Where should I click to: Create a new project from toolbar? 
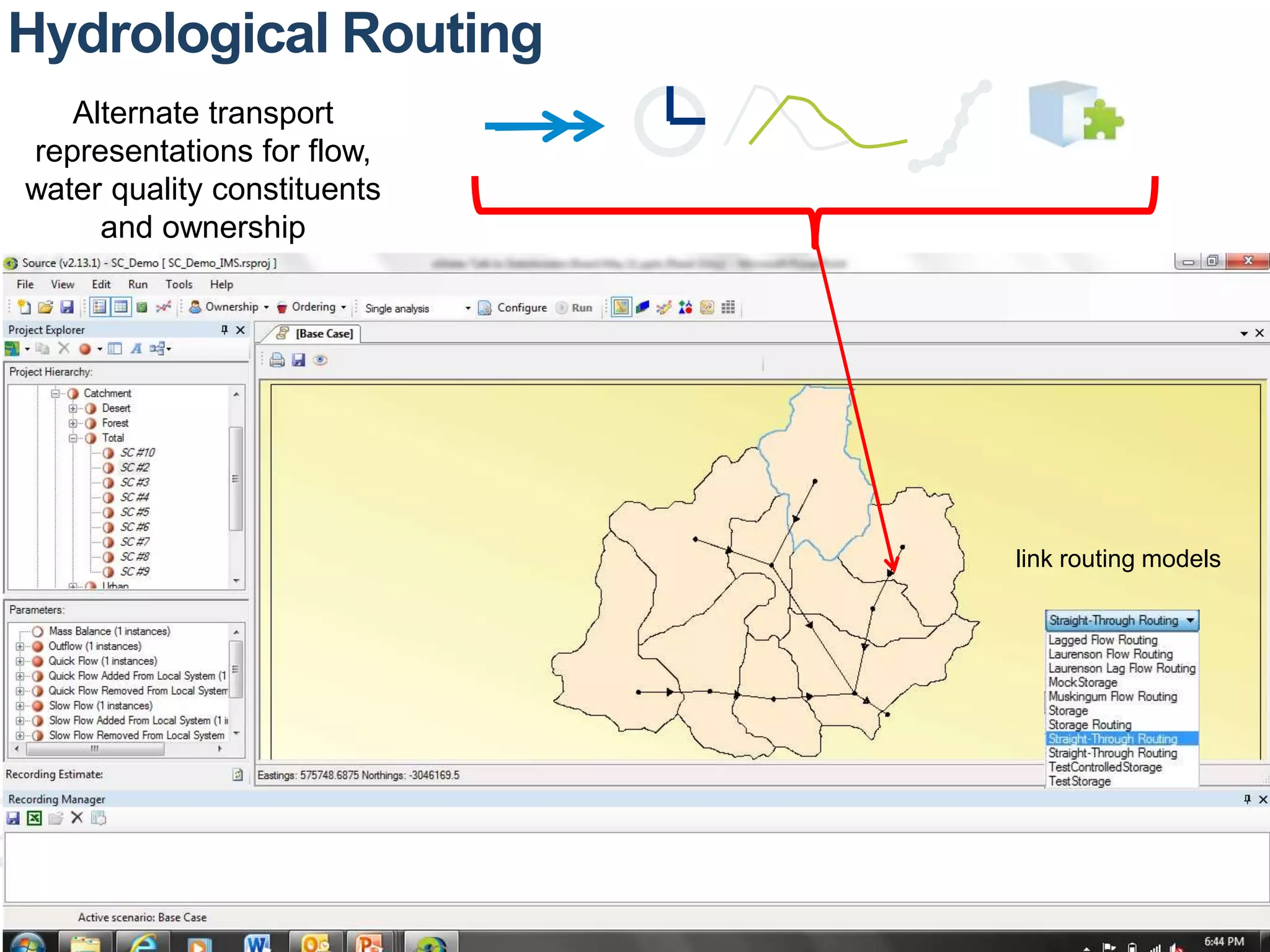coord(24,307)
